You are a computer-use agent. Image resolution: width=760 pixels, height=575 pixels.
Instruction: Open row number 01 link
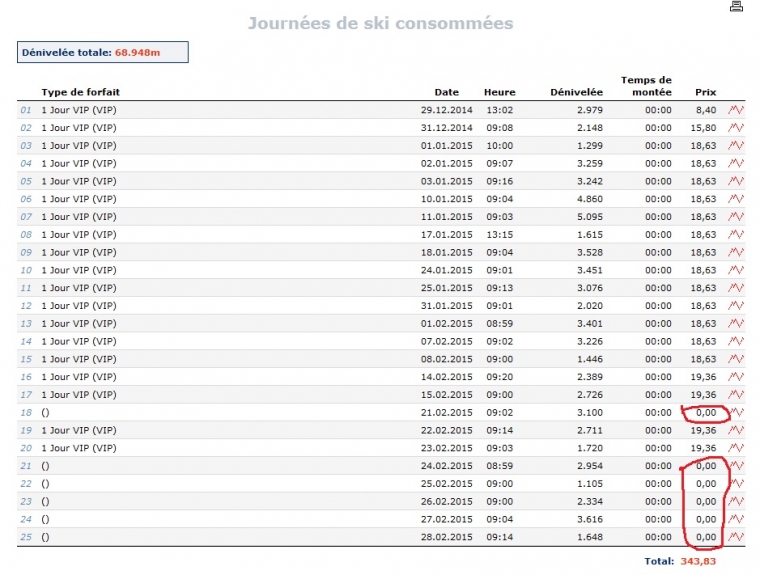tap(26, 111)
